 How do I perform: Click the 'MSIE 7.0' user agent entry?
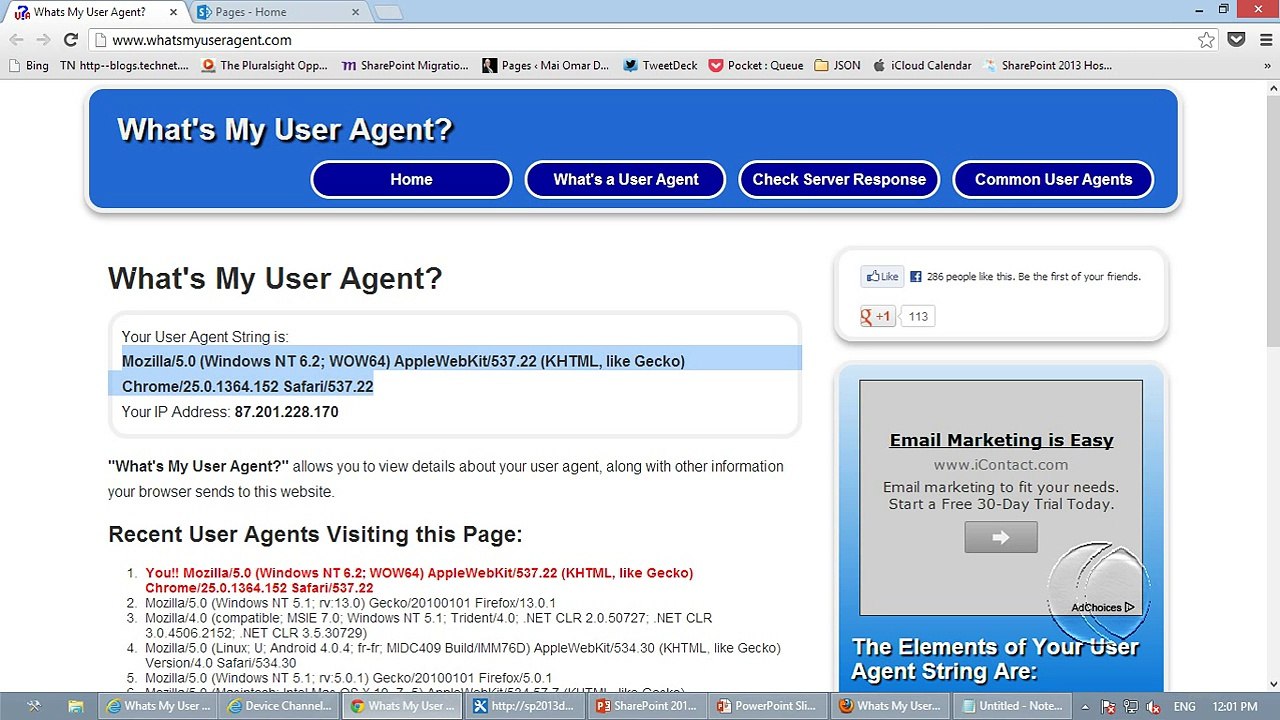[428, 626]
